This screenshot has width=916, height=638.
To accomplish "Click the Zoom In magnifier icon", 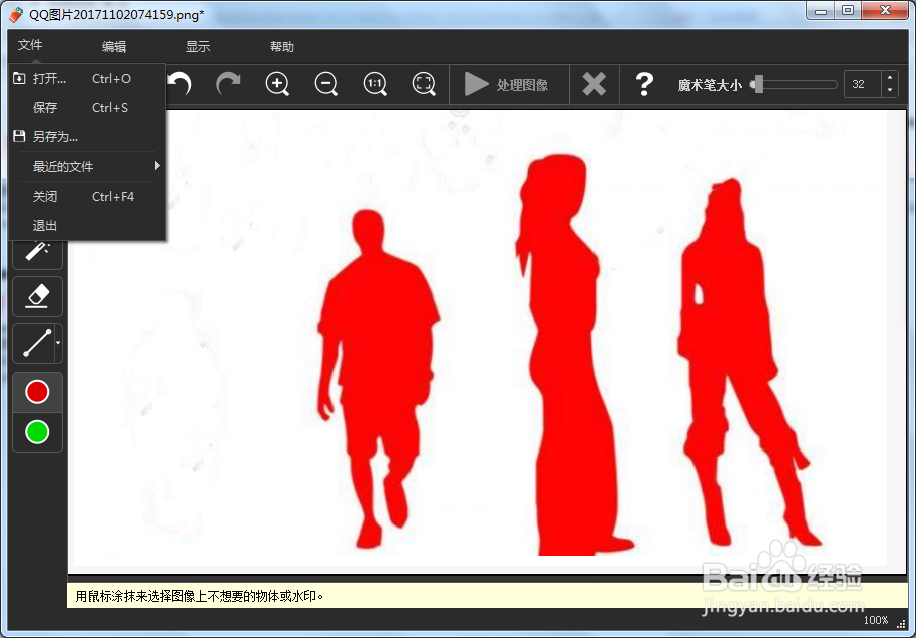I will tap(277, 85).
